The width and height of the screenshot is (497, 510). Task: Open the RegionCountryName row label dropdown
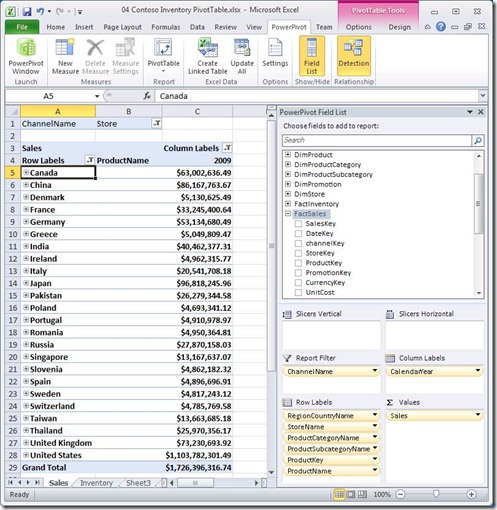click(375, 415)
